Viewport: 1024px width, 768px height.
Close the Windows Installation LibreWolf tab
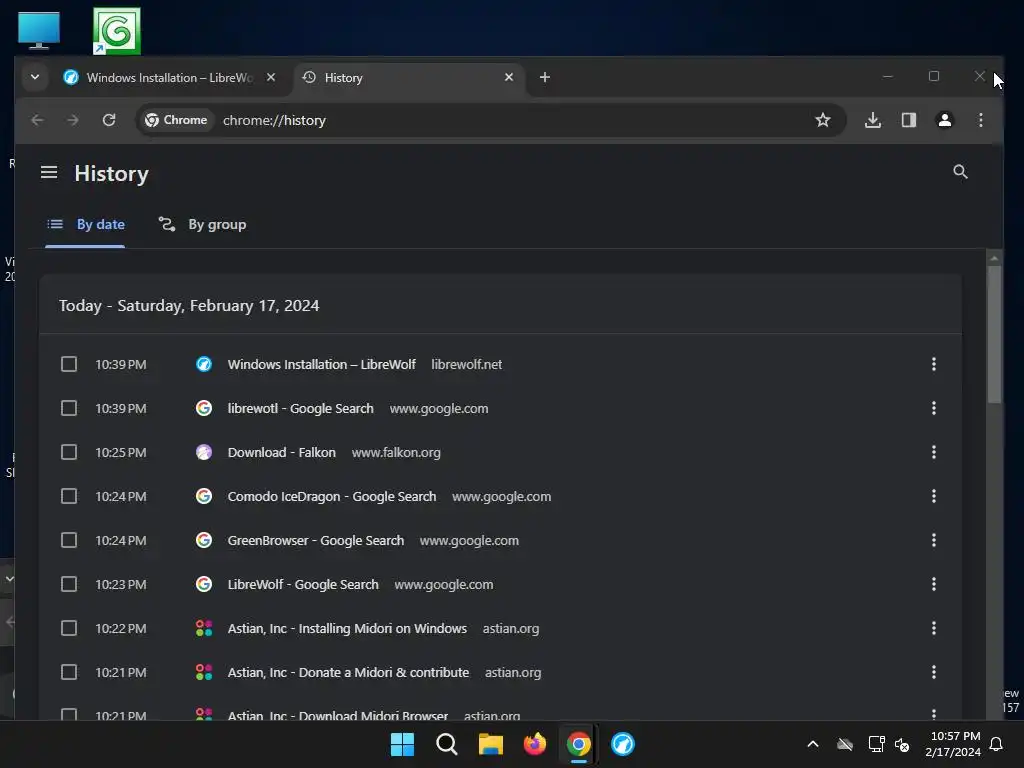[270, 77]
